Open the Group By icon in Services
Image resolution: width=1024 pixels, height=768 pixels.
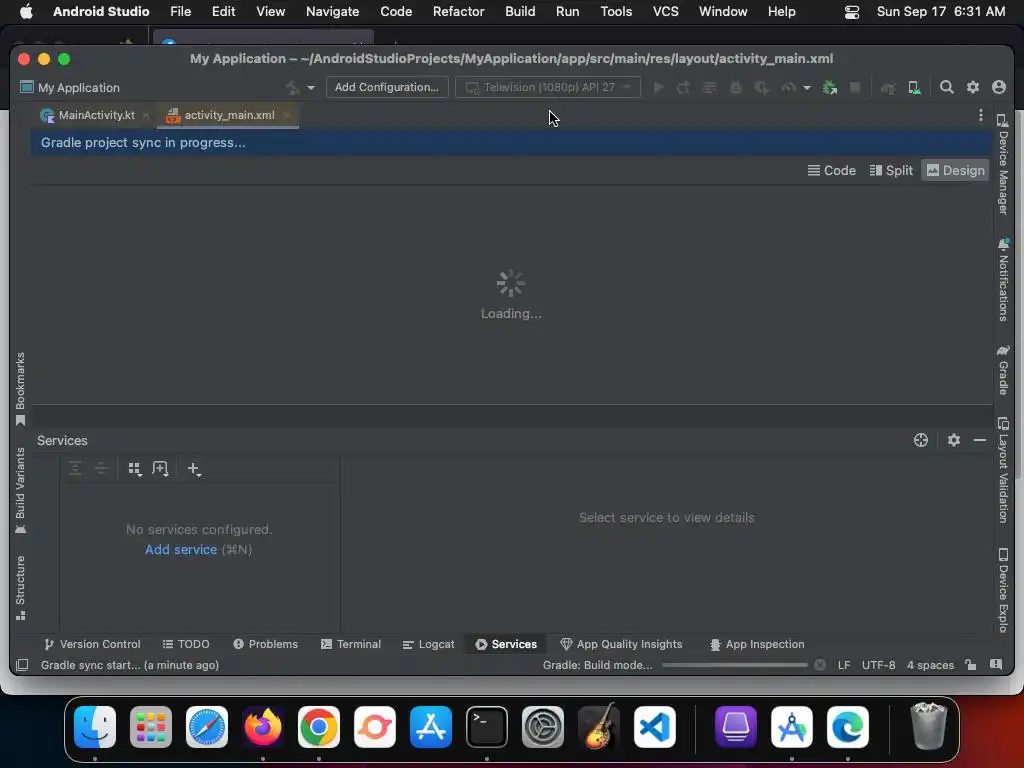[x=135, y=468]
